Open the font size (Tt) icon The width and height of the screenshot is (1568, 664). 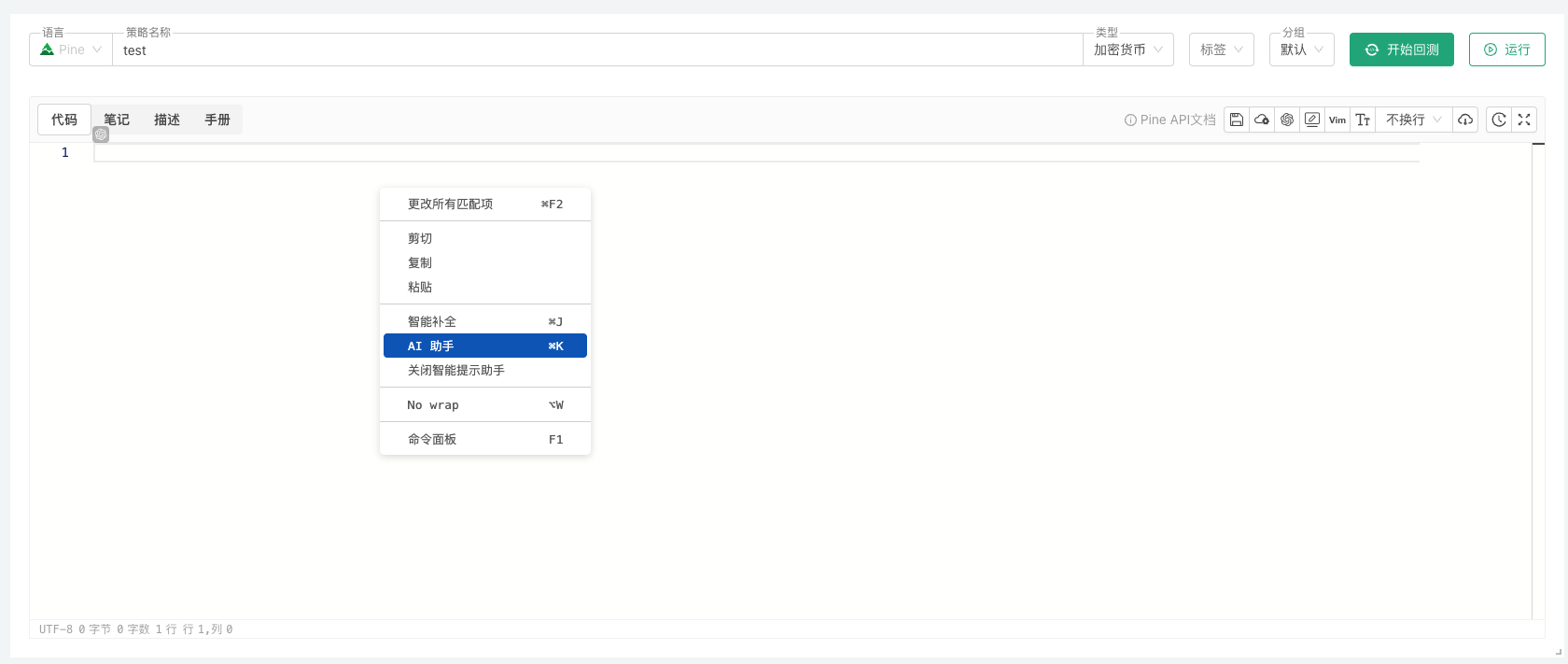pos(1363,120)
